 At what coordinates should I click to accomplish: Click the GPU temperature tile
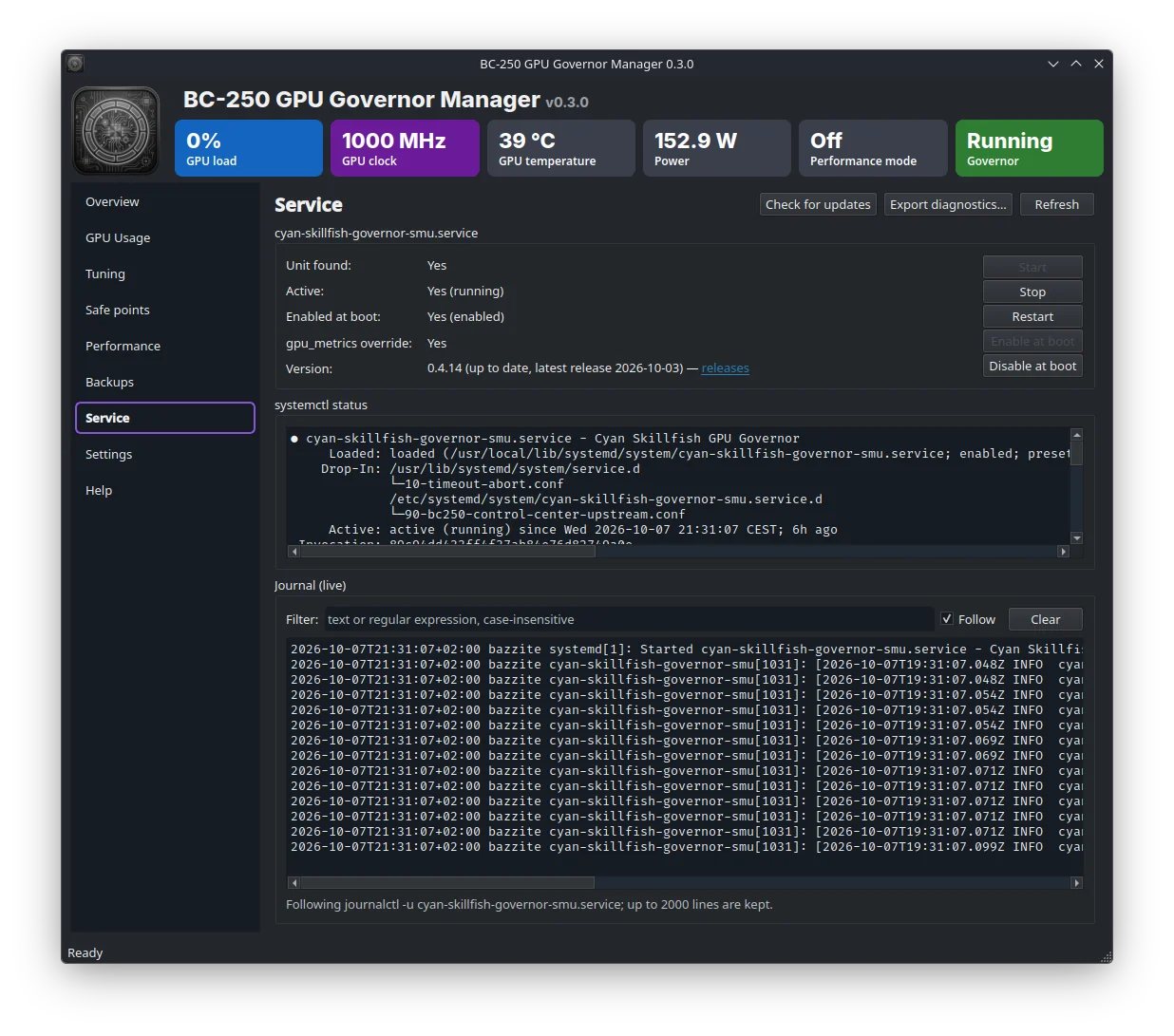[561, 148]
